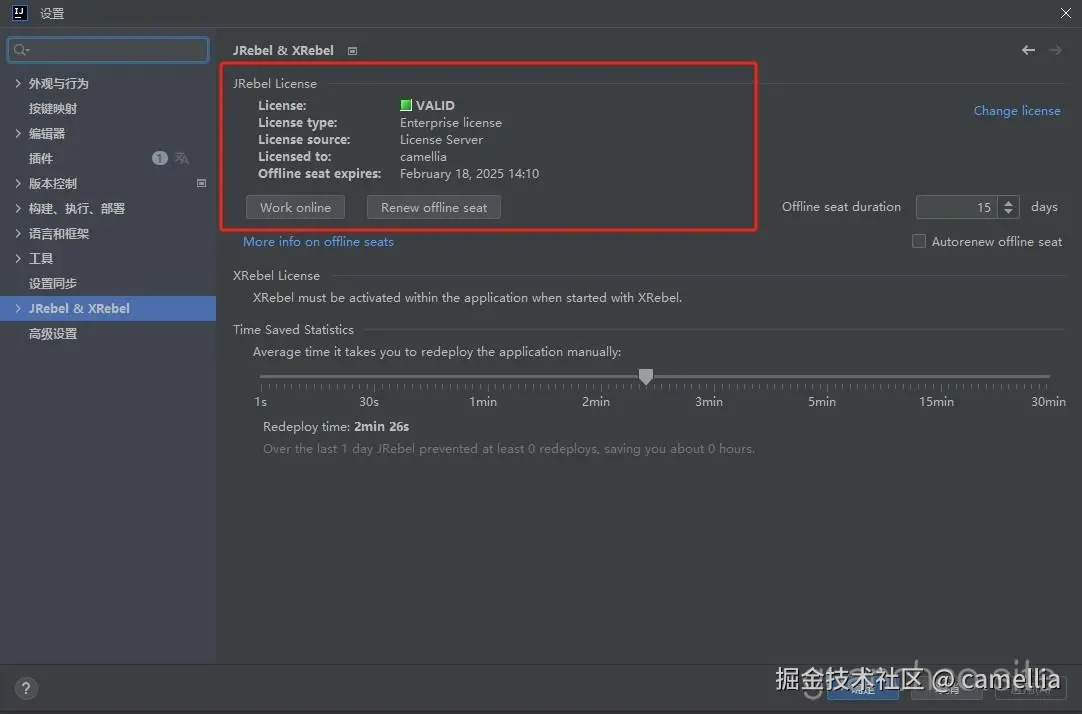Open the Change license link
Viewport: 1082px width, 714px height.
coord(1016,110)
